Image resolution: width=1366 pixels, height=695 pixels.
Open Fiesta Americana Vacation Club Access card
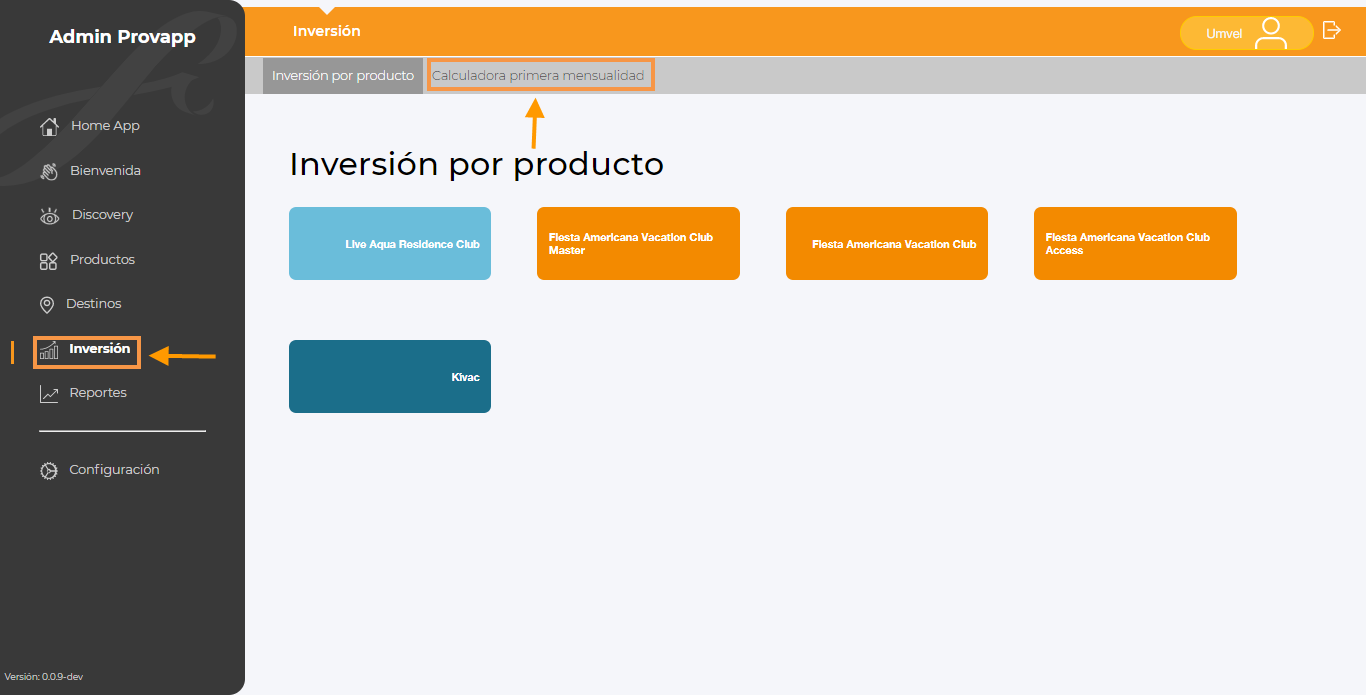[x=1135, y=243]
